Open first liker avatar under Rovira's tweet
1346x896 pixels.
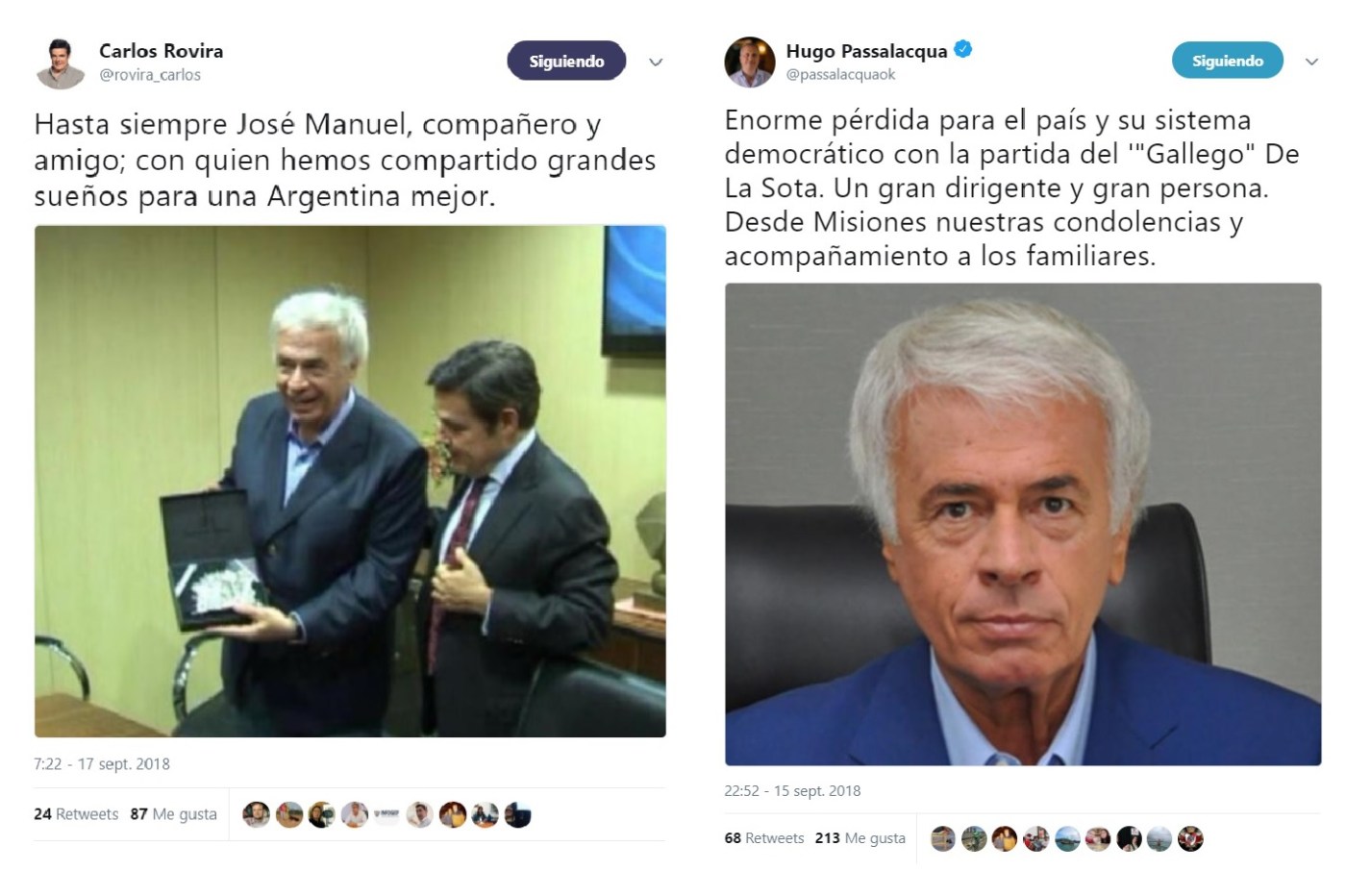point(256,815)
